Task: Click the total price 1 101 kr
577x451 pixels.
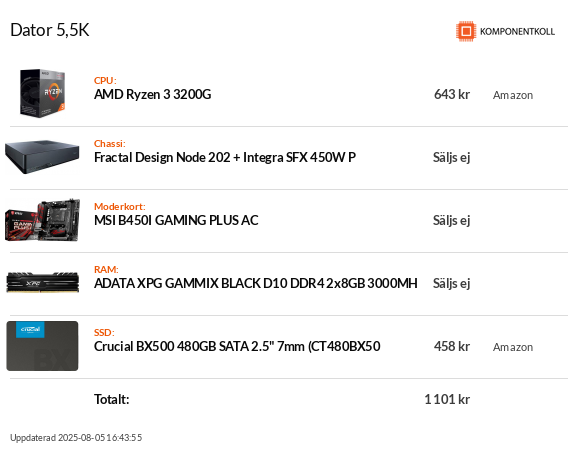Action: coord(447,399)
